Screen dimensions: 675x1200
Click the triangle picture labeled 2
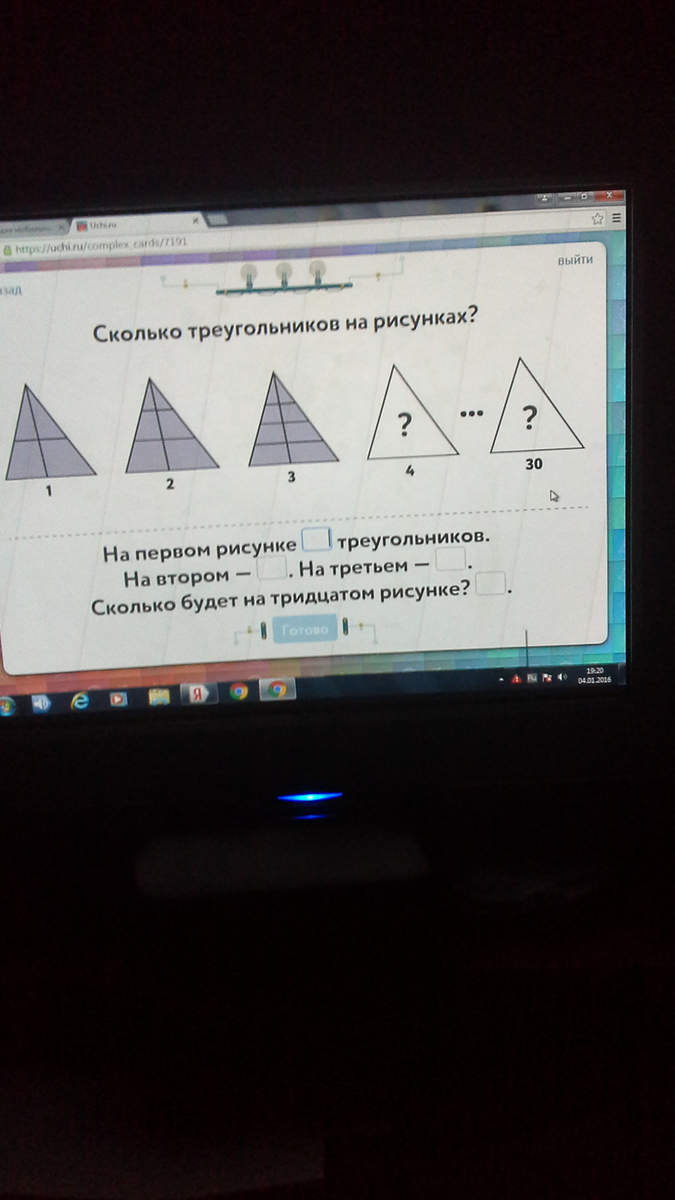point(171,425)
